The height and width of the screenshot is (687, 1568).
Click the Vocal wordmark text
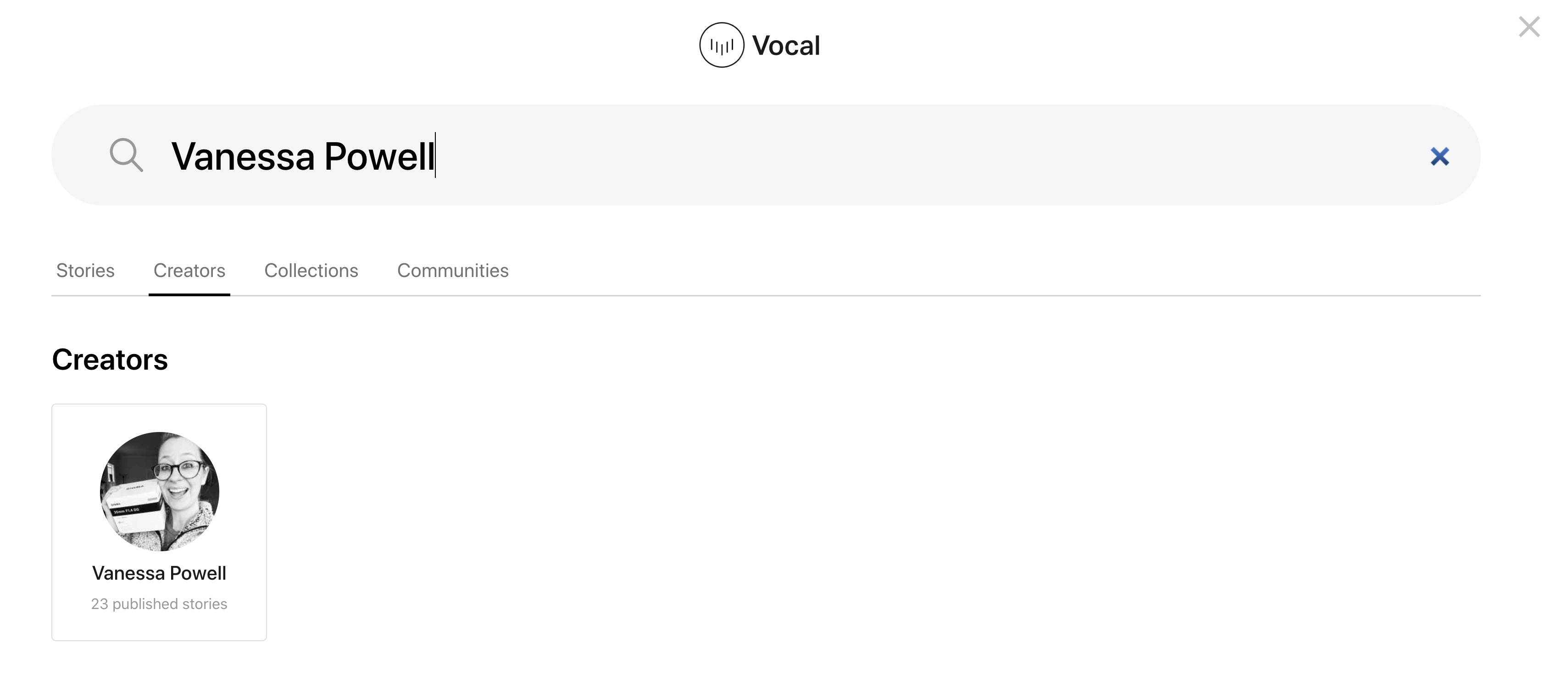coord(786,46)
